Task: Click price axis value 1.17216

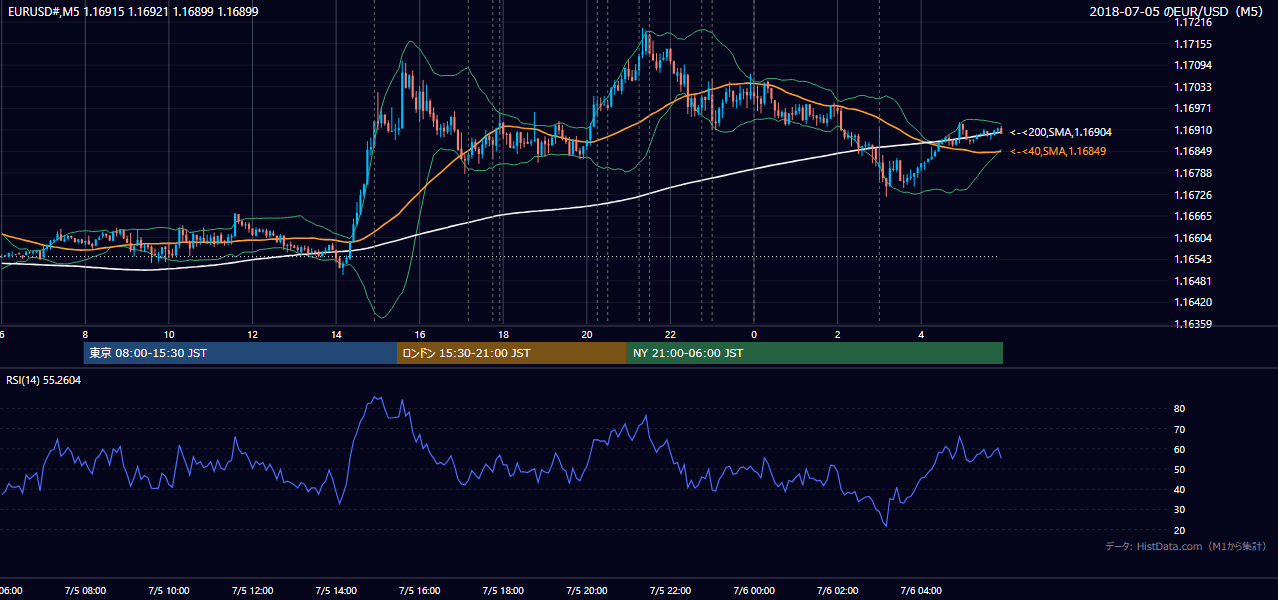Action: (x=1192, y=22)
